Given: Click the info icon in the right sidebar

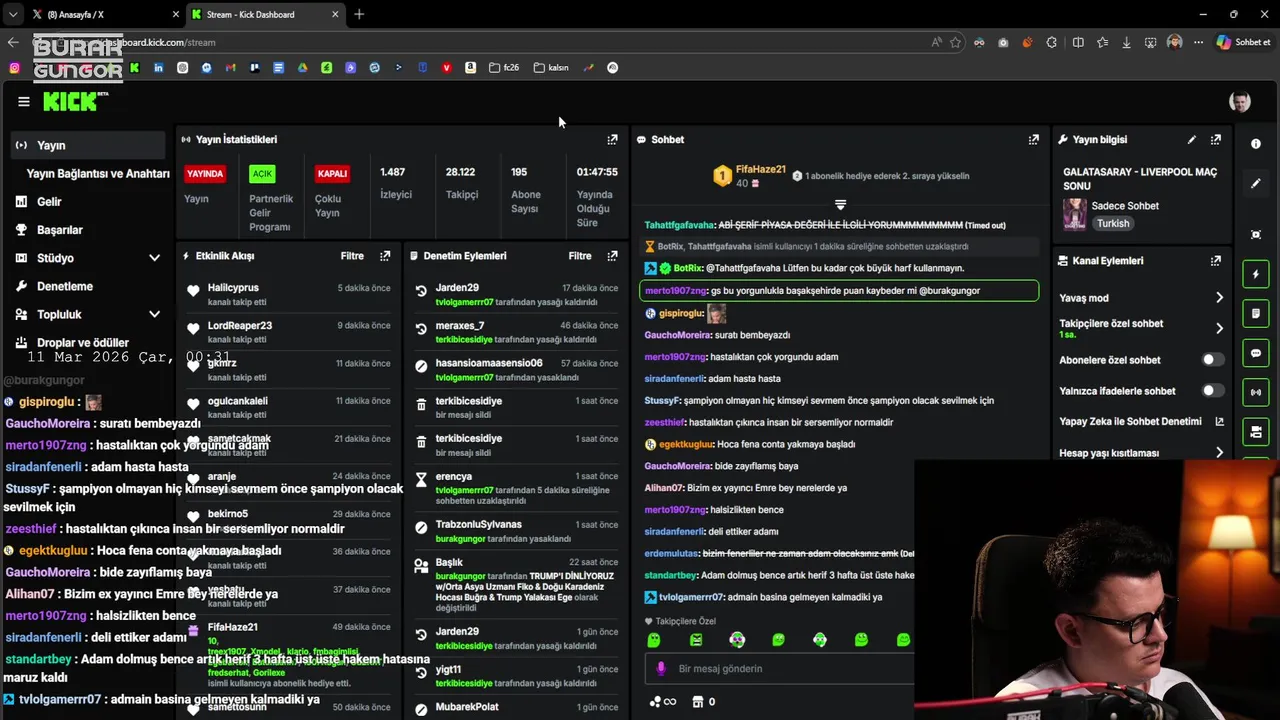Looking at the screenshot, I should pos(1256,144).
